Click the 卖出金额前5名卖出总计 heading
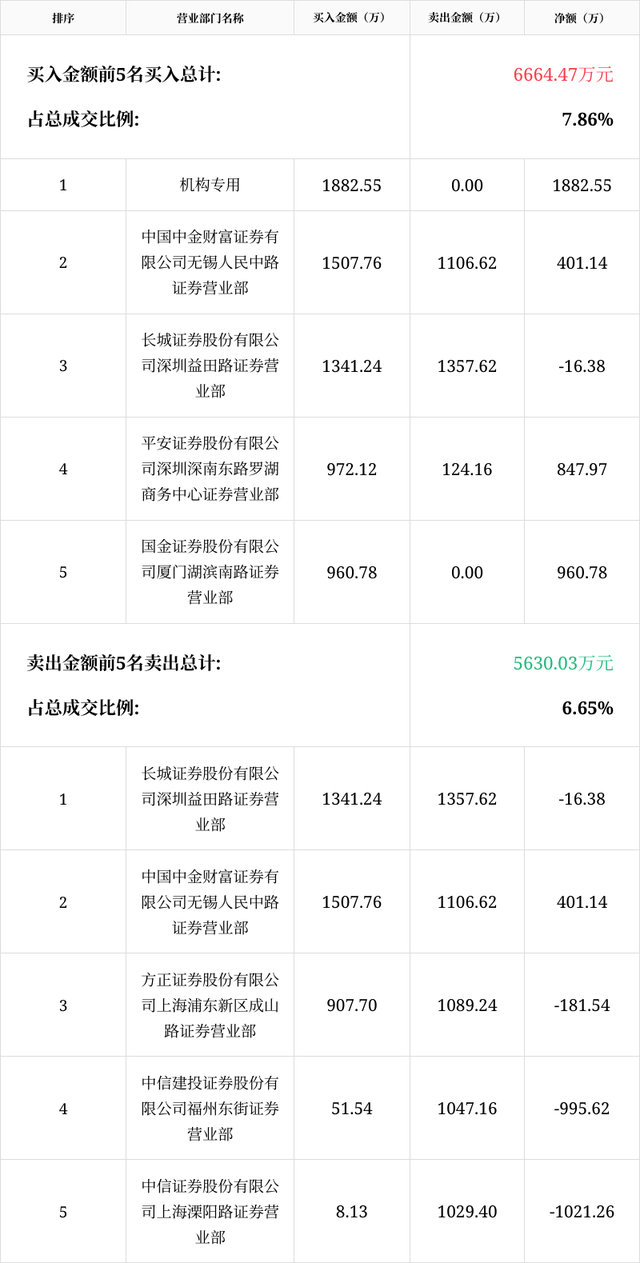Image resolution: width=640 pixels, height=1263 pixels. click(124, 663)
